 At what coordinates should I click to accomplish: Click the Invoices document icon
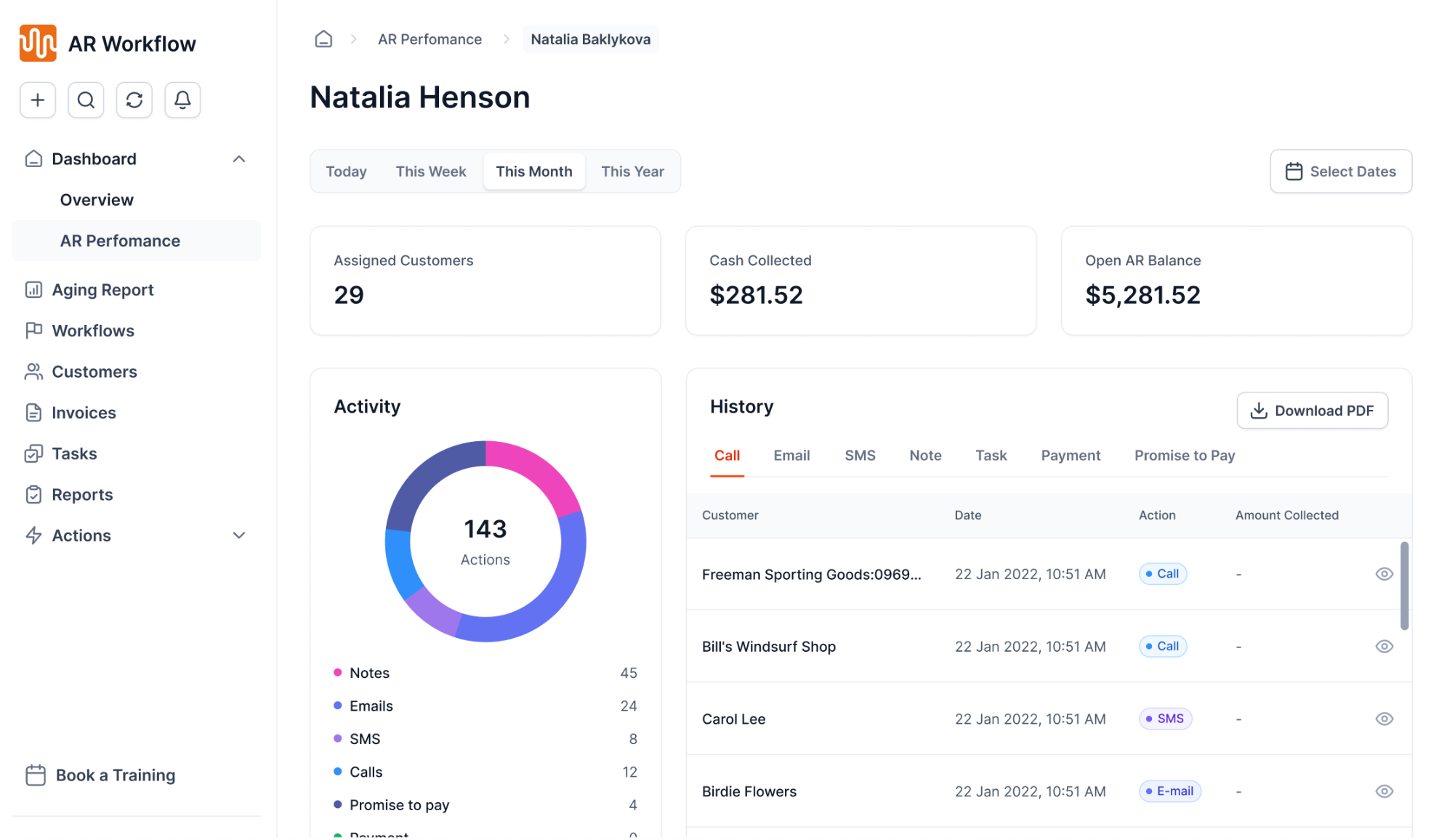(33, 413)
